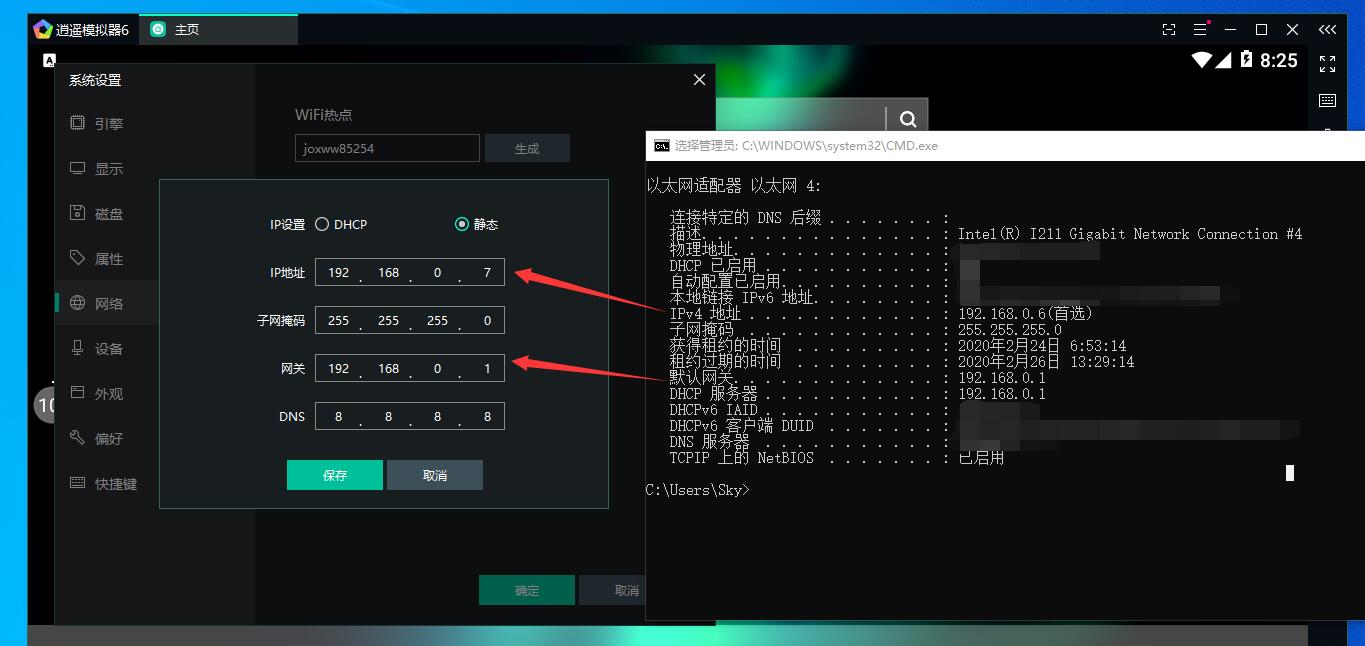This screenshot has width=1365, height=646.
Task: Select the 静态 (Static) radio button
Action: pyautogui.click(x=462, y=224)
